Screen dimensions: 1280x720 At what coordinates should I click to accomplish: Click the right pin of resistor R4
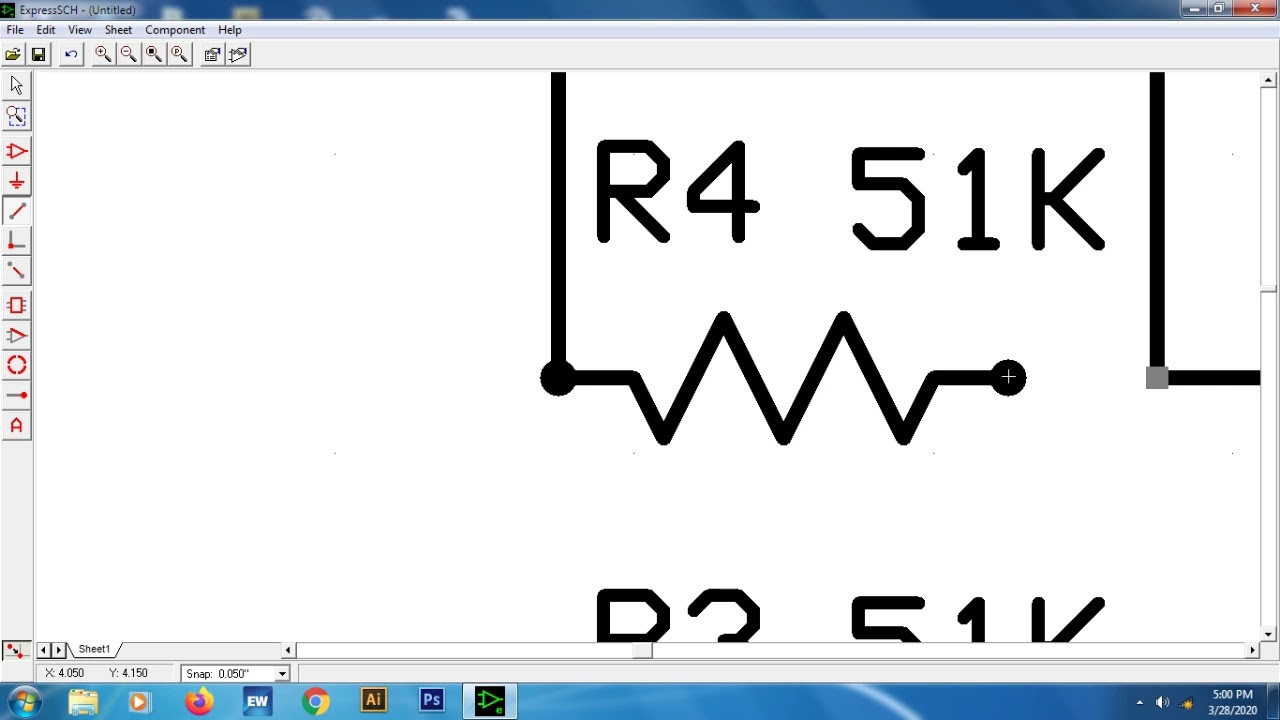click(1008, 377)
